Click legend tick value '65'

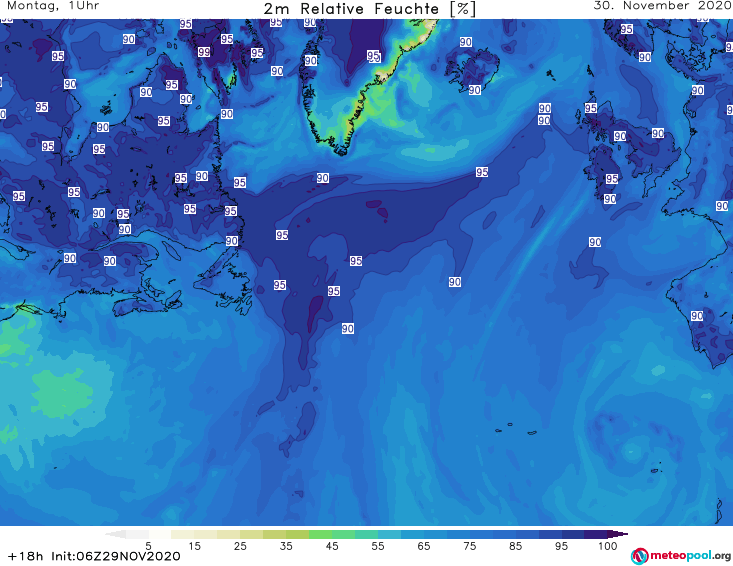(x=424, y=546)
